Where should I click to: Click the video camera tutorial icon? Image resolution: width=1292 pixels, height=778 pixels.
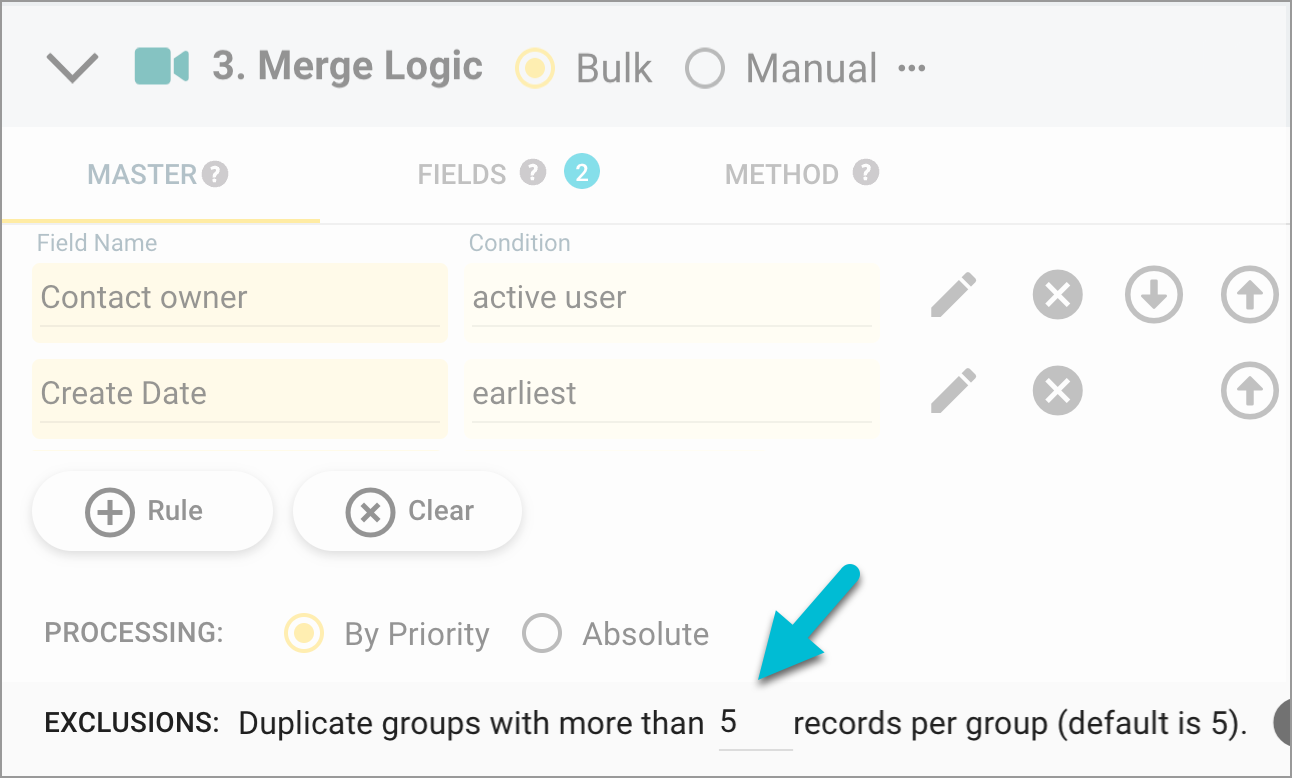(x=162, y=66)
